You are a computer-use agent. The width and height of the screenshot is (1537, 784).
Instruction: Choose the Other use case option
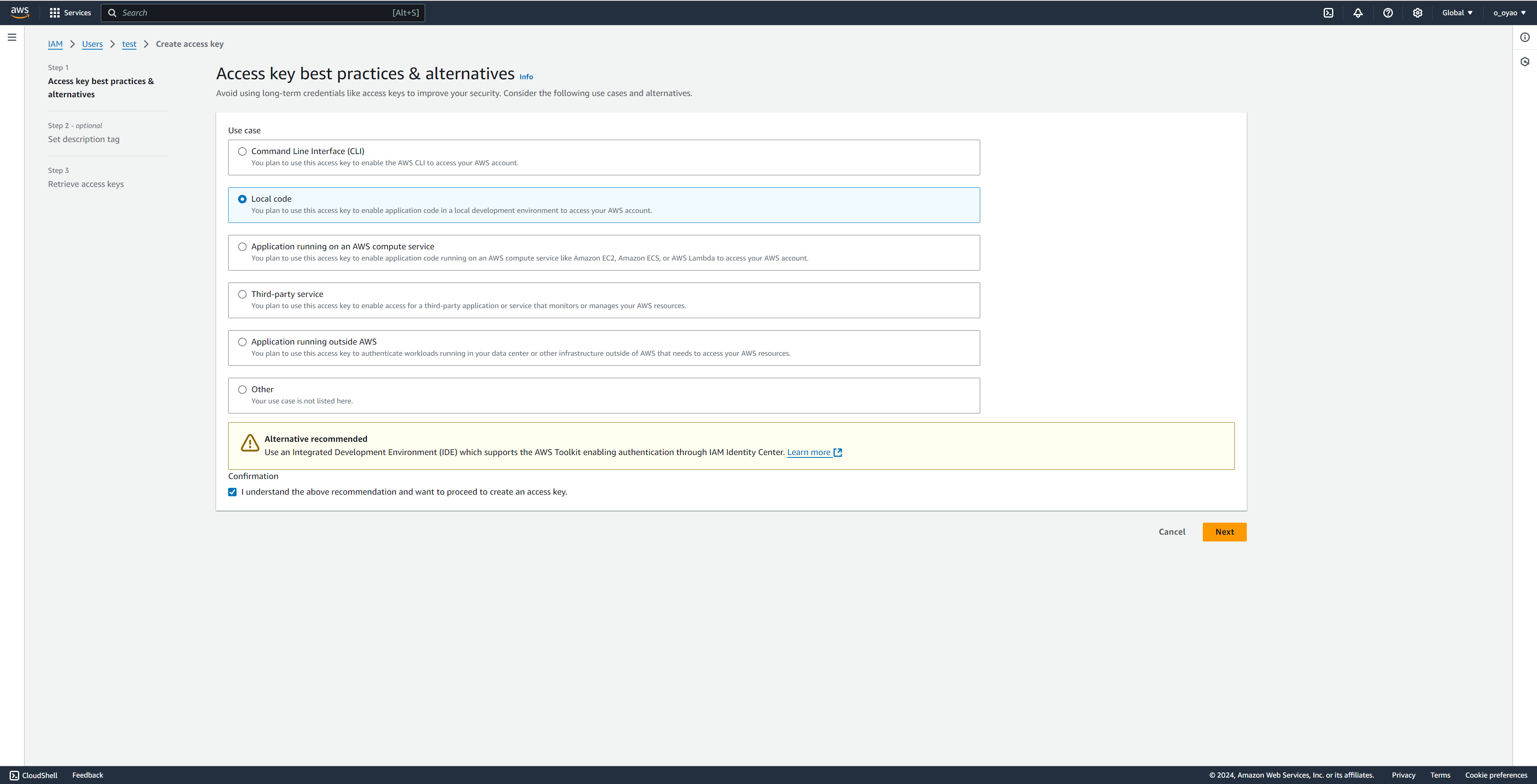click(242, 390)
